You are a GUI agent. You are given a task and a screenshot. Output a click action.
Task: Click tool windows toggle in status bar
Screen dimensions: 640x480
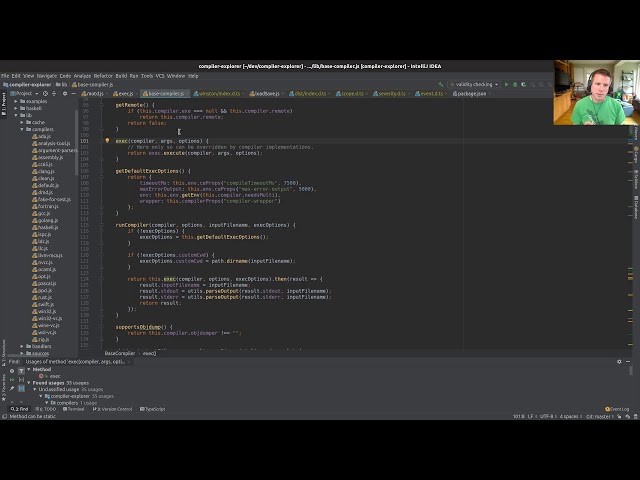coord(4,416)
